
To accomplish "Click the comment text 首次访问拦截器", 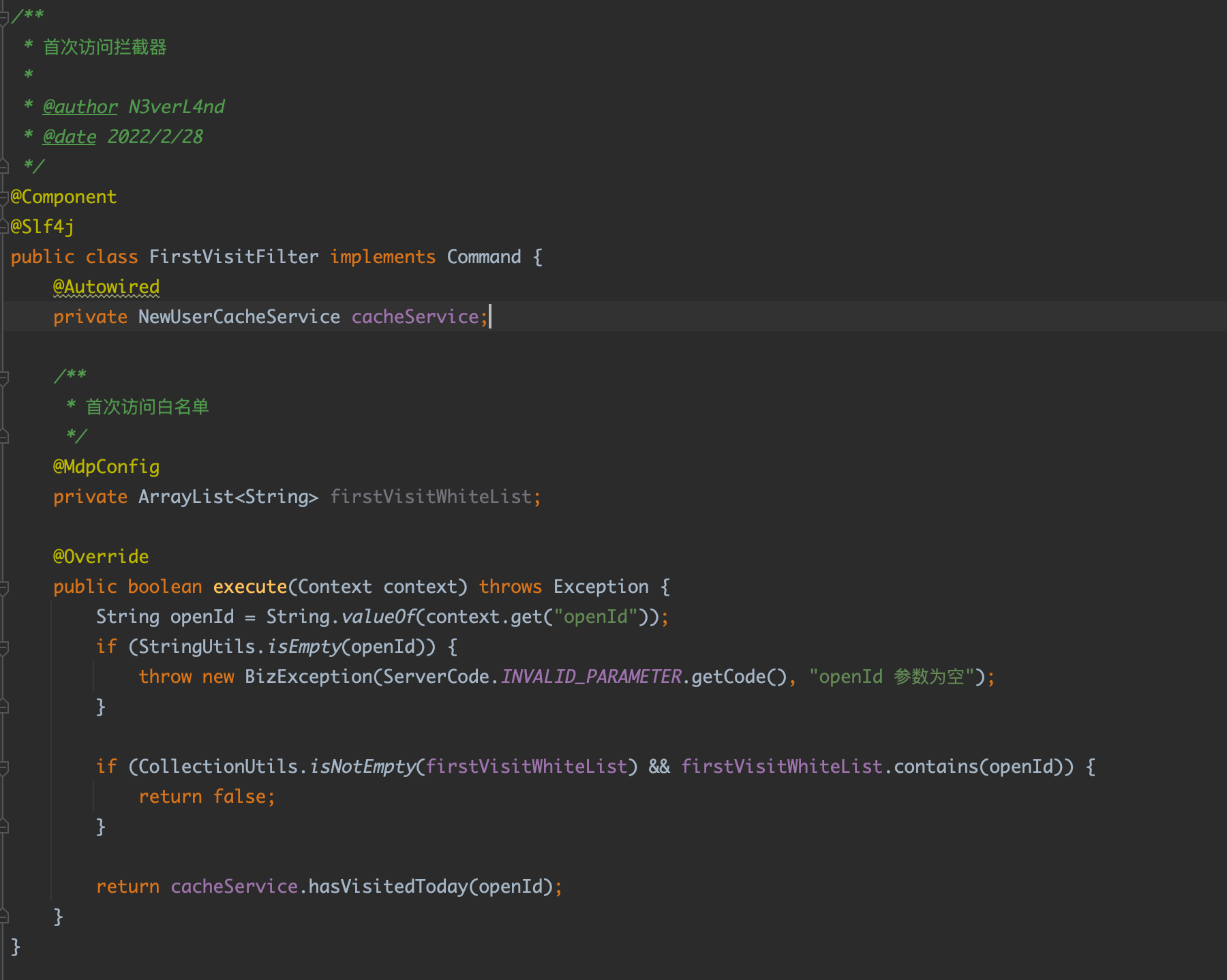I will pyautogui.click(x=105, y=47).
